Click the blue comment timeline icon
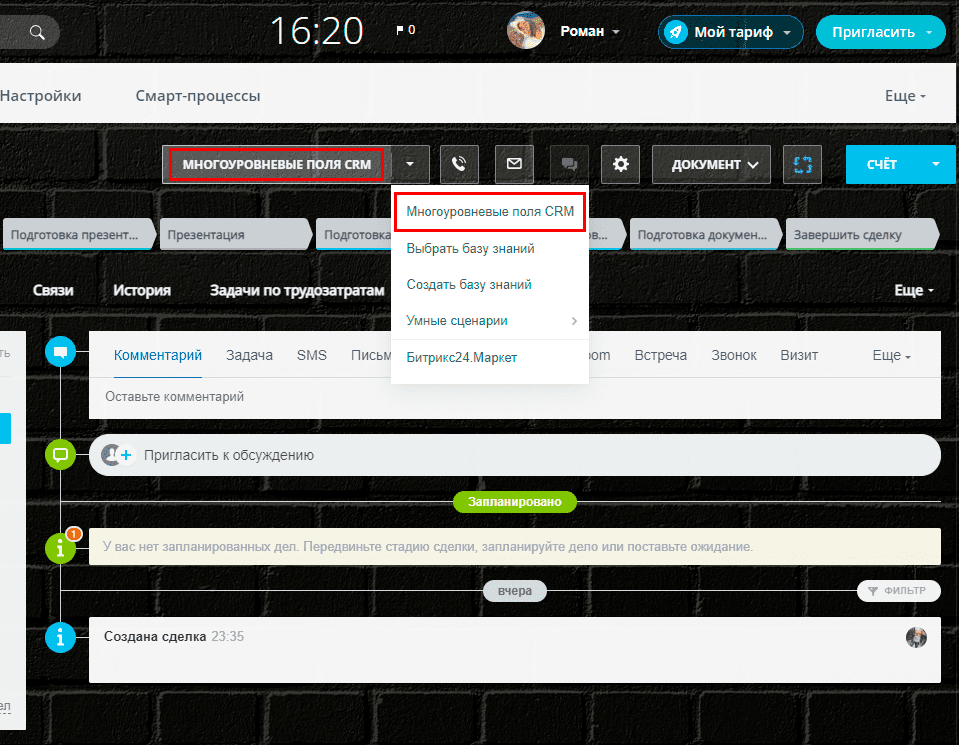 [61, 352]
